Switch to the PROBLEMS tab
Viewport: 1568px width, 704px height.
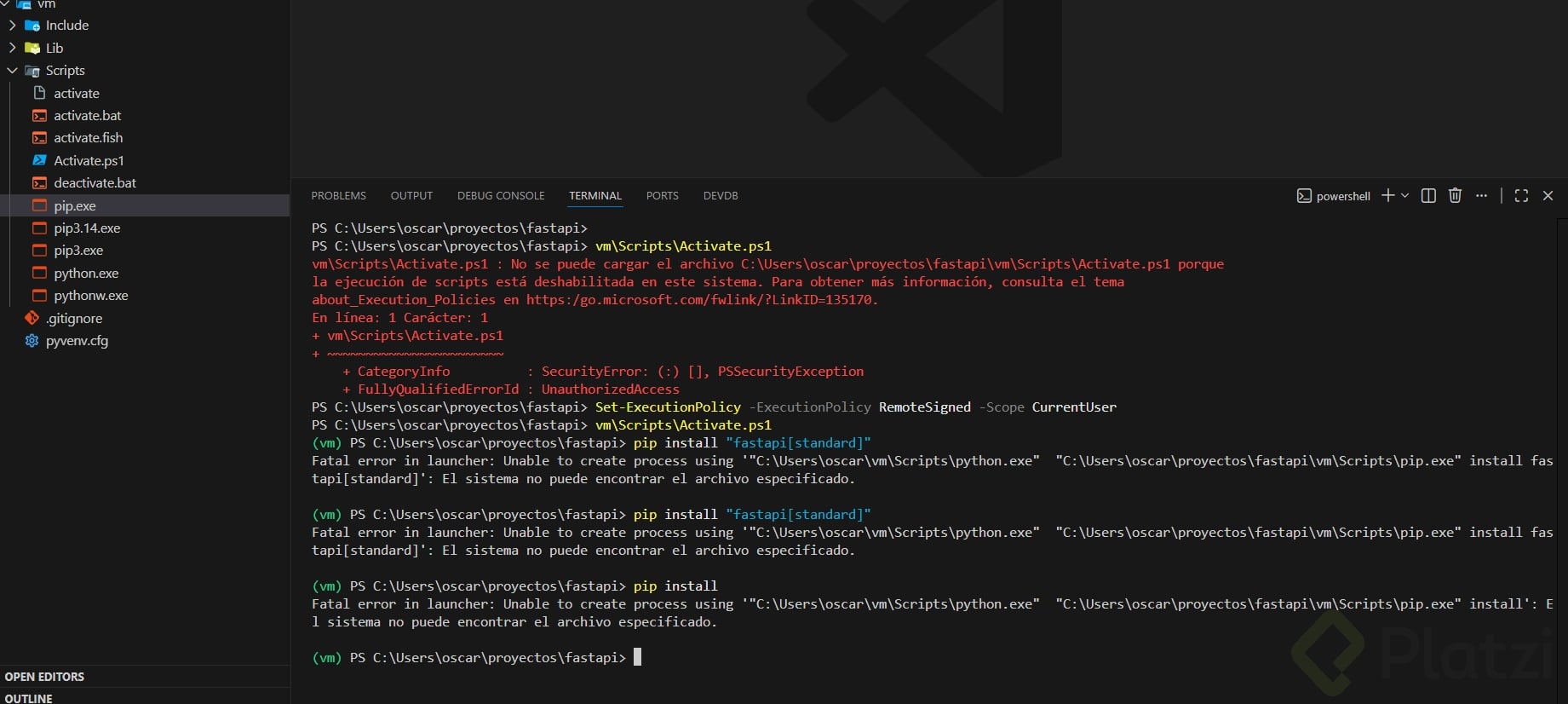pyautogui.click(x=338, y=196)
